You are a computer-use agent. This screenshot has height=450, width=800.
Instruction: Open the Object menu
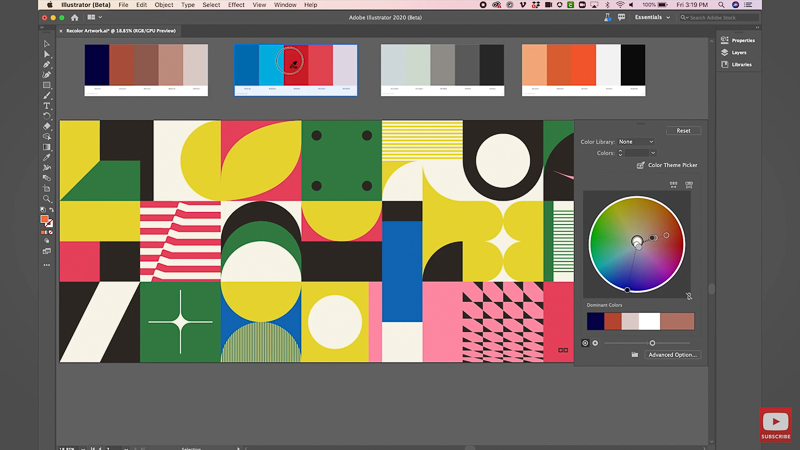tap(163, 5)
